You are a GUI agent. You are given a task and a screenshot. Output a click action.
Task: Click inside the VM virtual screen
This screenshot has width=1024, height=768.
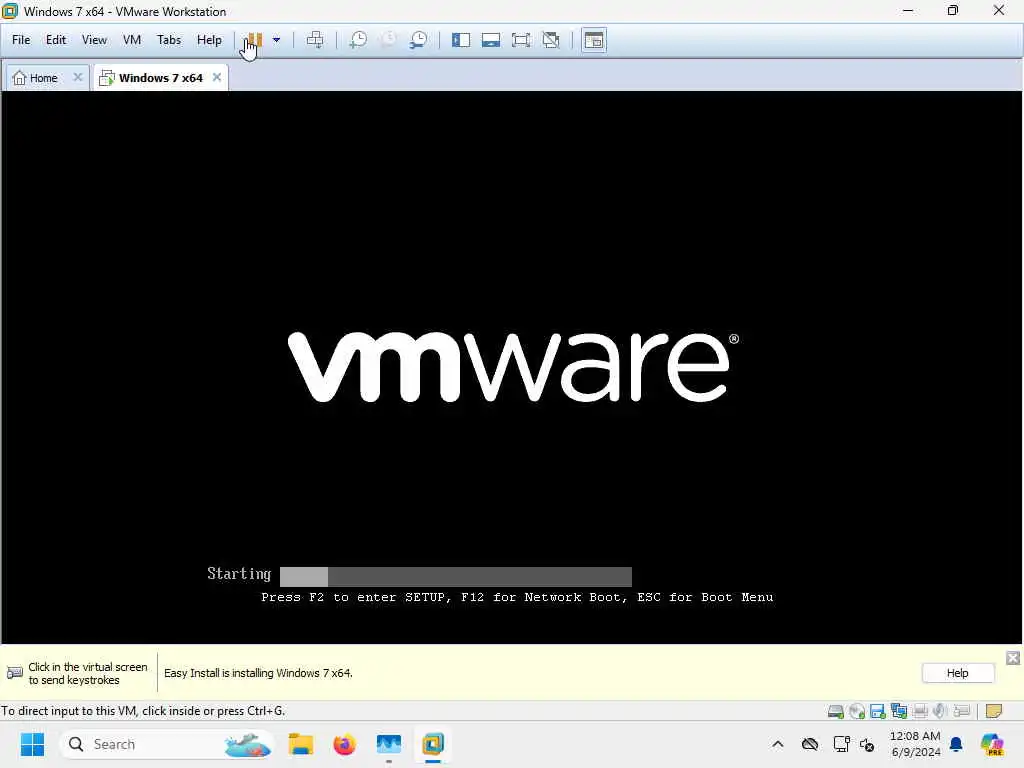pos(511,367)
